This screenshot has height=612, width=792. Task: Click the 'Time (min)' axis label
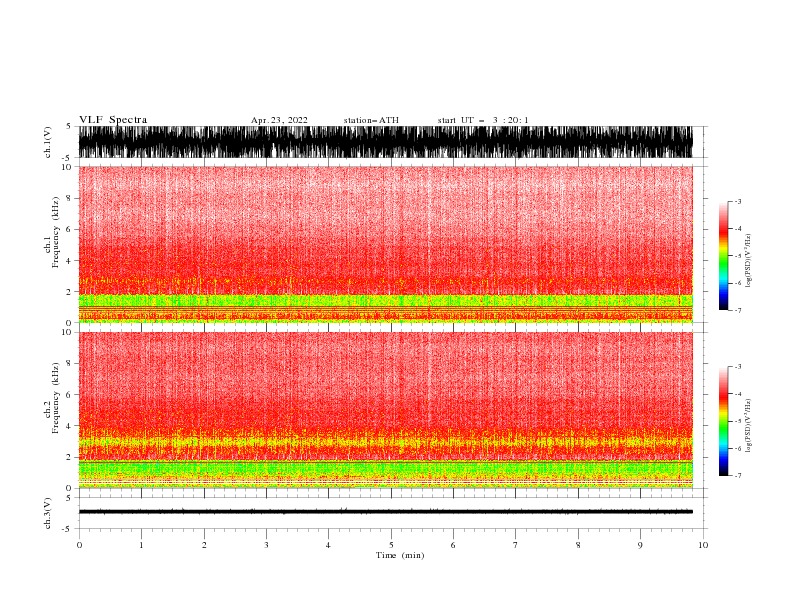pyautogui.click(x=400, y=555)
